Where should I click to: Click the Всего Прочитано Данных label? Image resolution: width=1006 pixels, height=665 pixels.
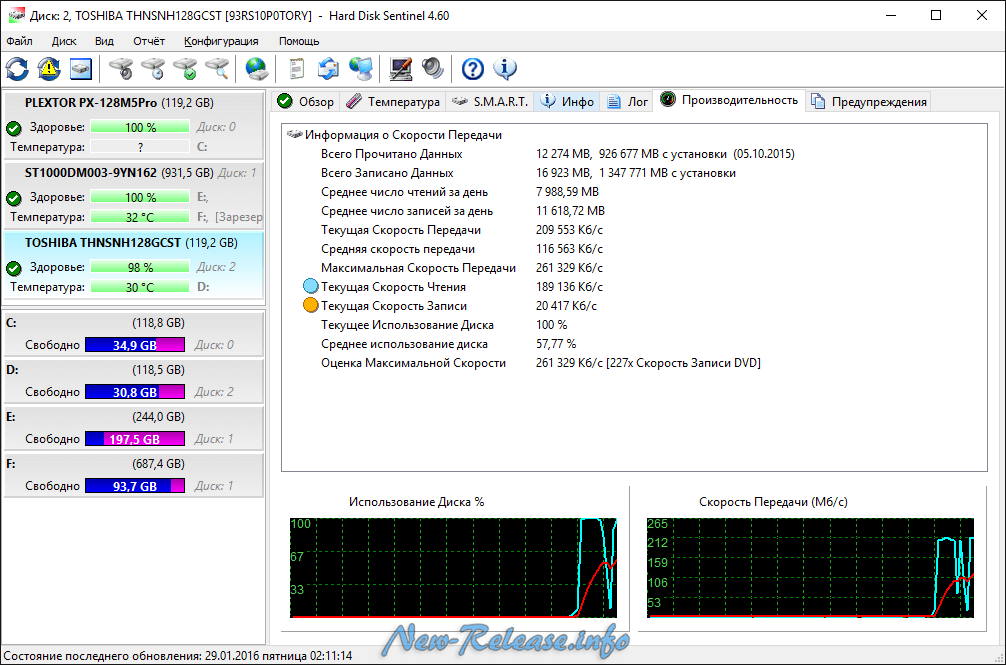[x=391, y=154]
